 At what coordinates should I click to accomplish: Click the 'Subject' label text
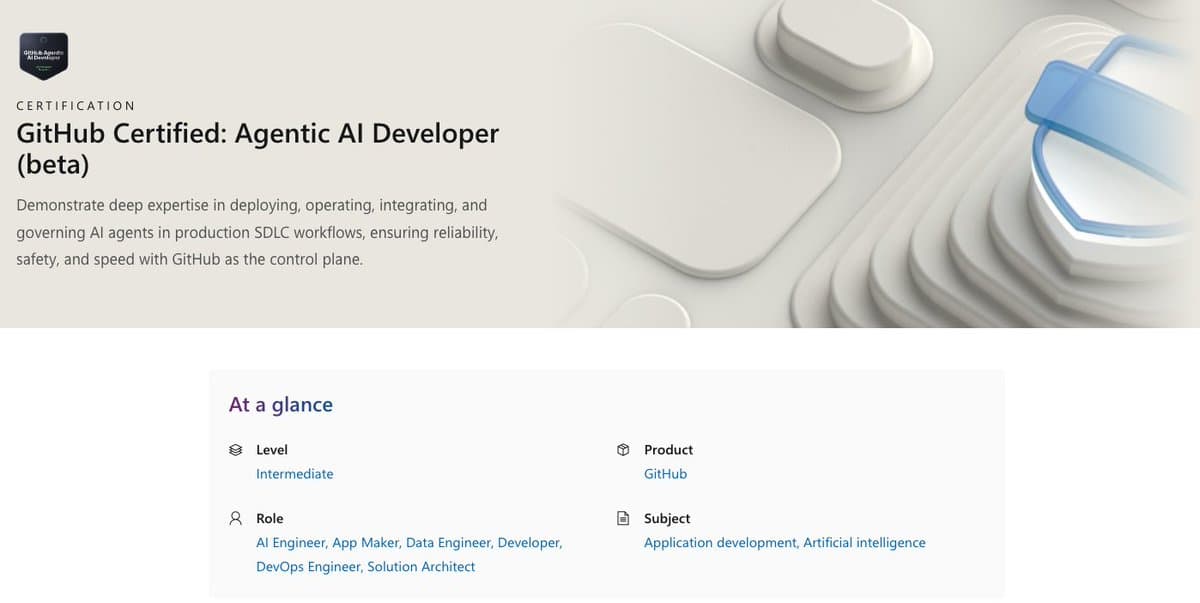coord(667,519)
